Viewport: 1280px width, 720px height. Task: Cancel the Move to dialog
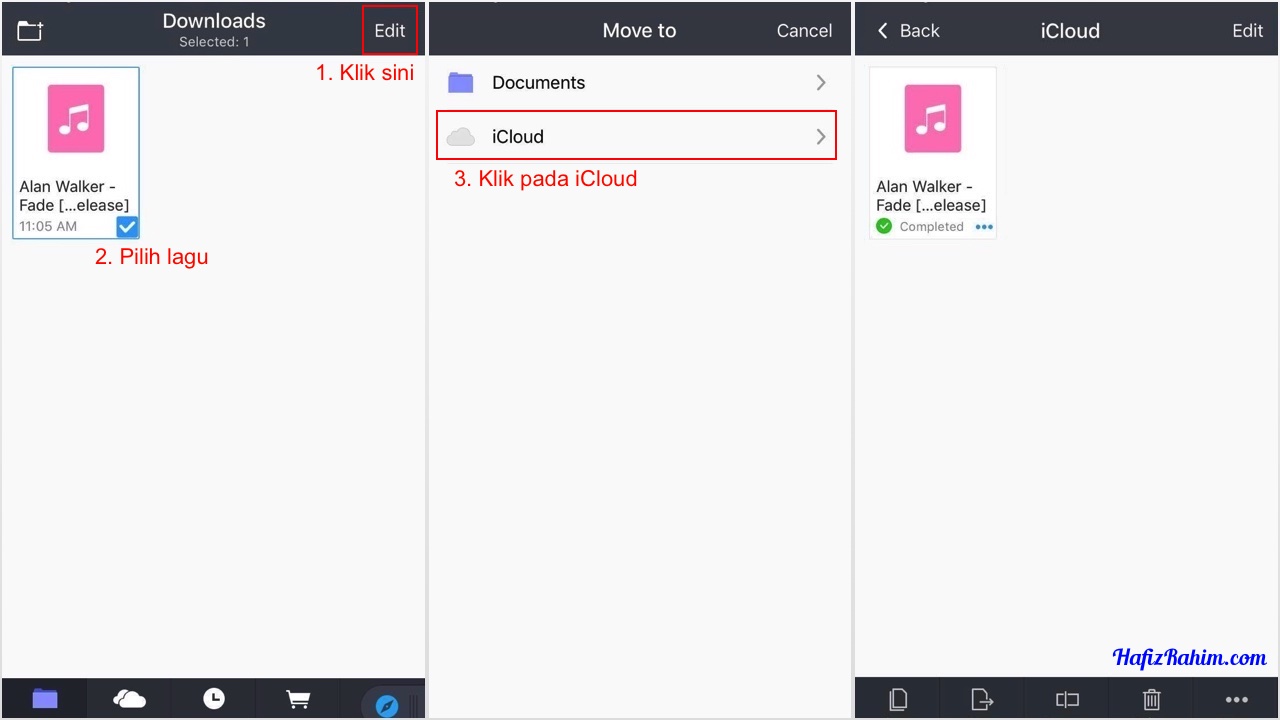804,31
